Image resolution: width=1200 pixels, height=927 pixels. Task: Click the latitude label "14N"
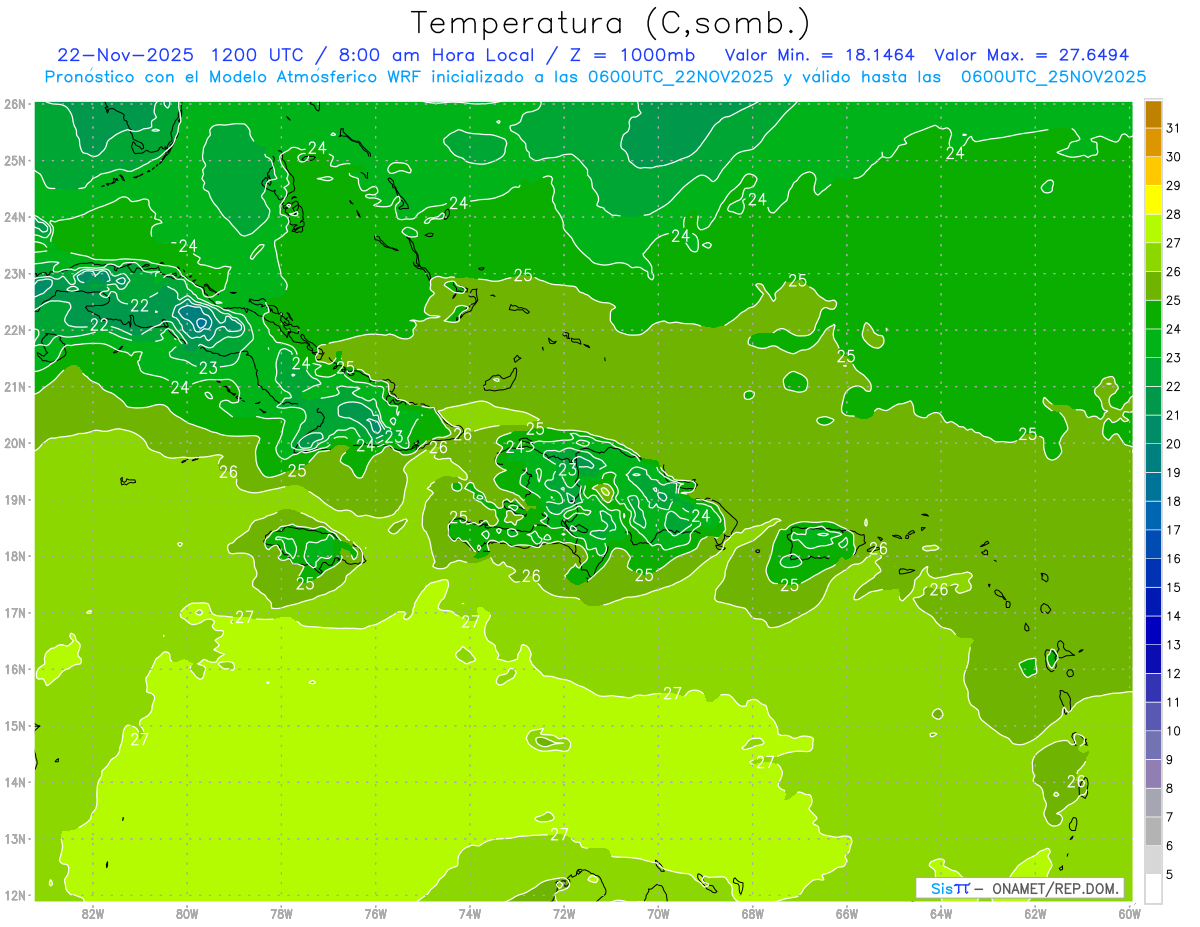coord(15,782)
